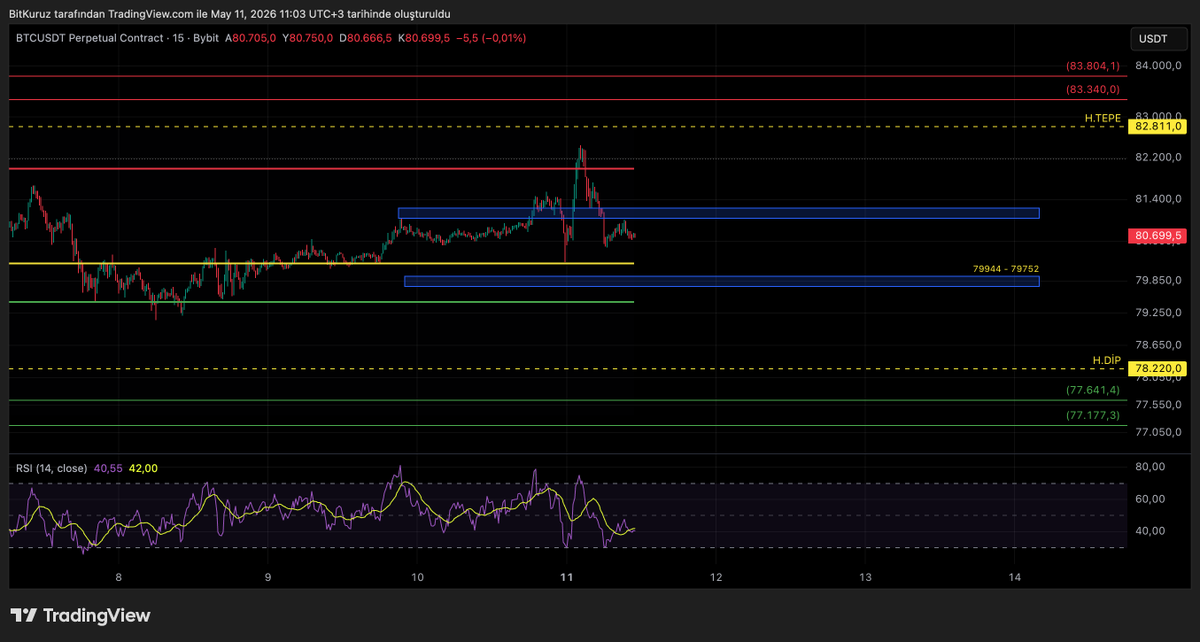The image size is (1200, 642).
Task: Click date 13 on the time axis
Action: coord(865,577)
